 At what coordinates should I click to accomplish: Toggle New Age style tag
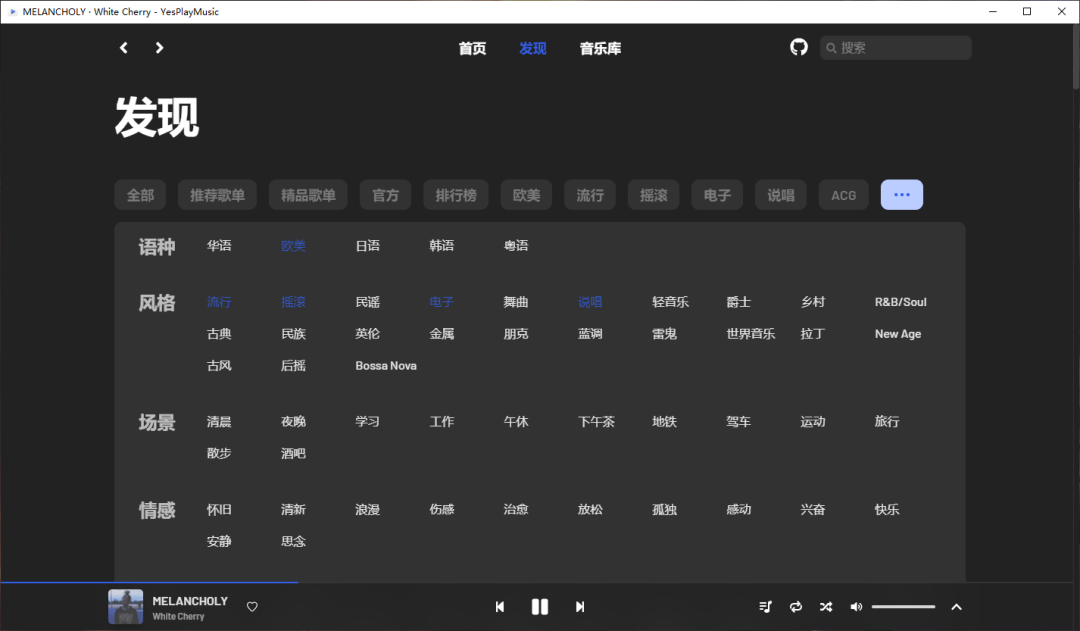(x=897, y=333)
